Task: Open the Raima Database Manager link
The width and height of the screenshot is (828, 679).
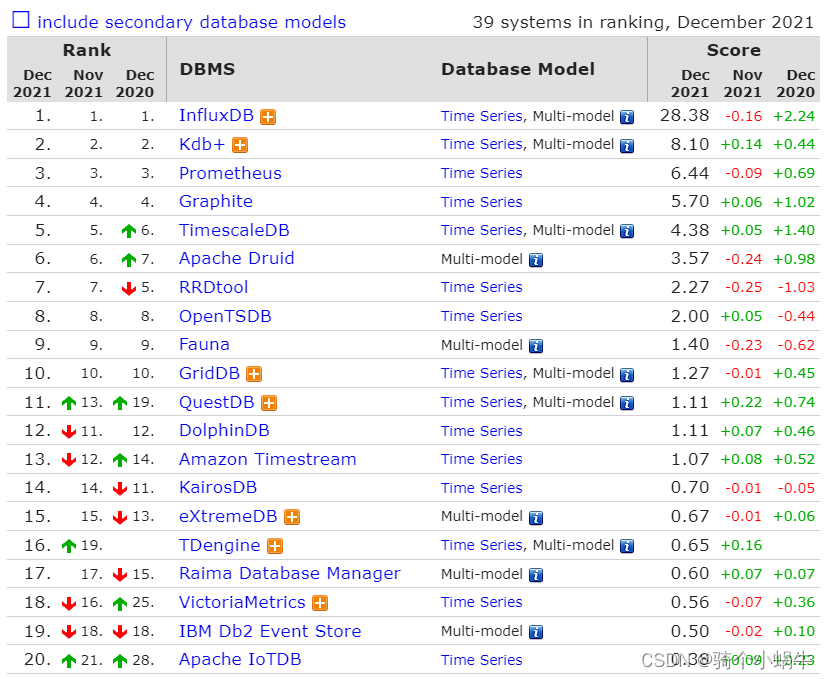Action: [290, 573]
